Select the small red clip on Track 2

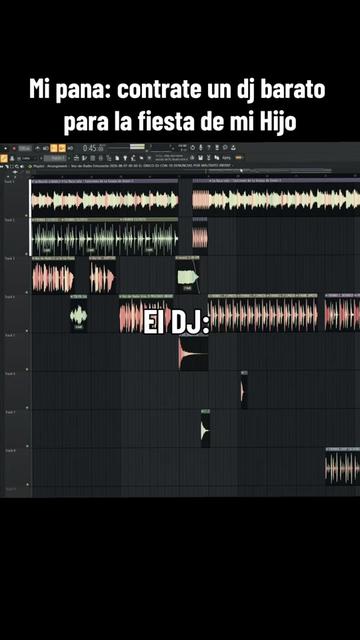click(200, 237)
